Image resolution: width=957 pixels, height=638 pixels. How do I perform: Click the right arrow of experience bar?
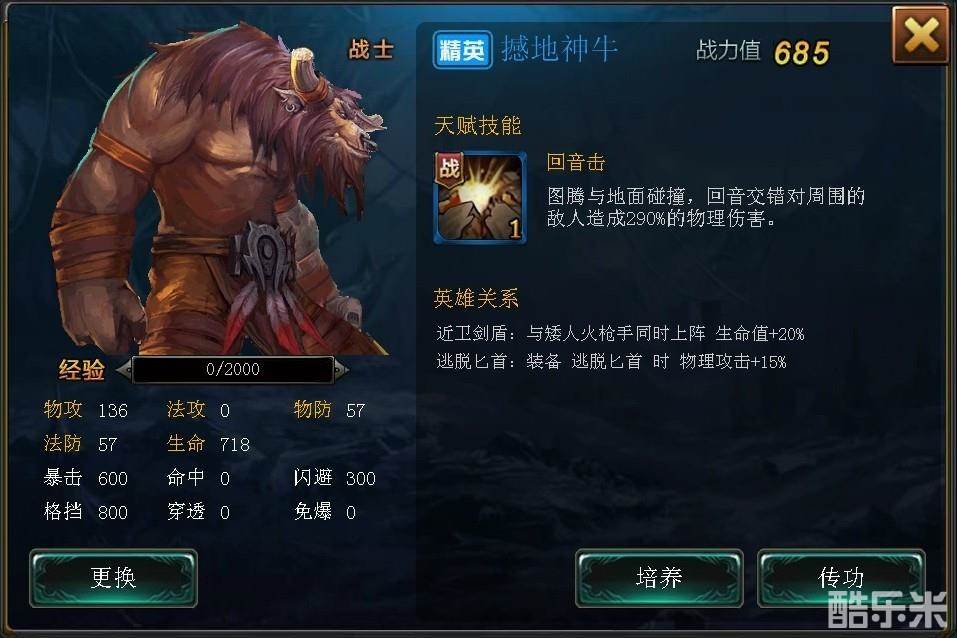pos(341,369)
